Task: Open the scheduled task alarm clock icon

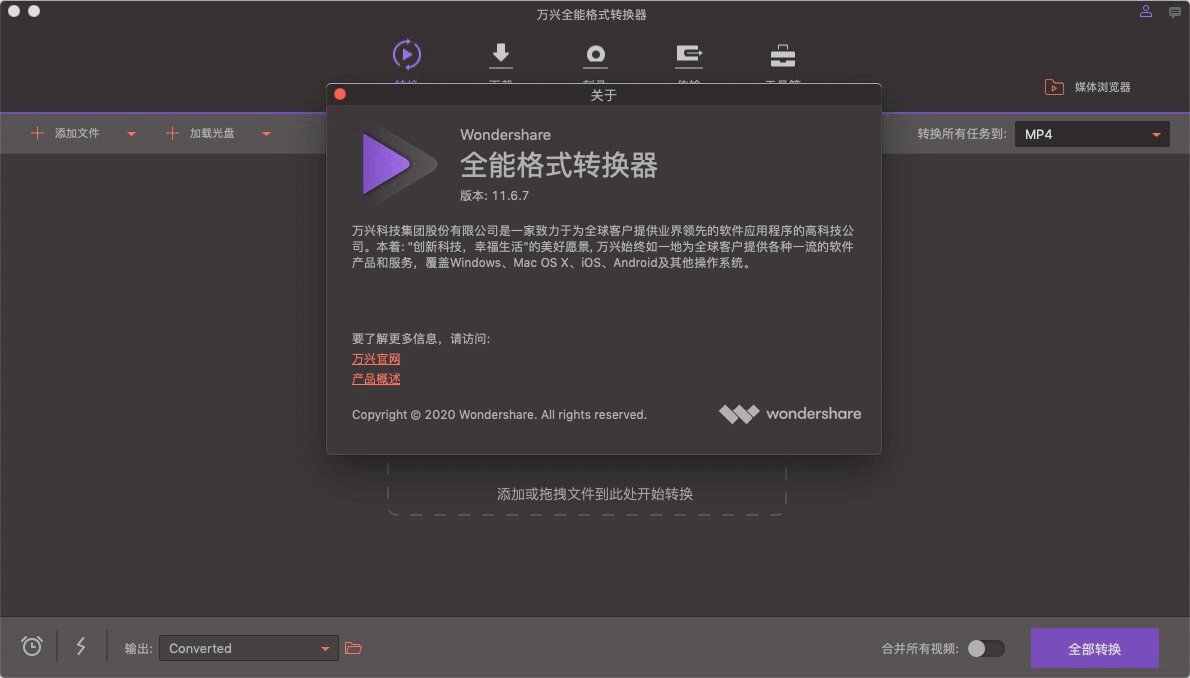Action: pyautogui.click(x=32, y=646)
